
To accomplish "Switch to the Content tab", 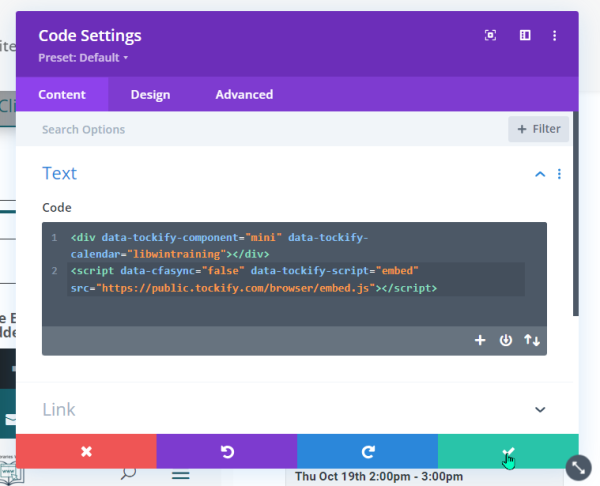I will pyautogui.click(x=62, y=95).
